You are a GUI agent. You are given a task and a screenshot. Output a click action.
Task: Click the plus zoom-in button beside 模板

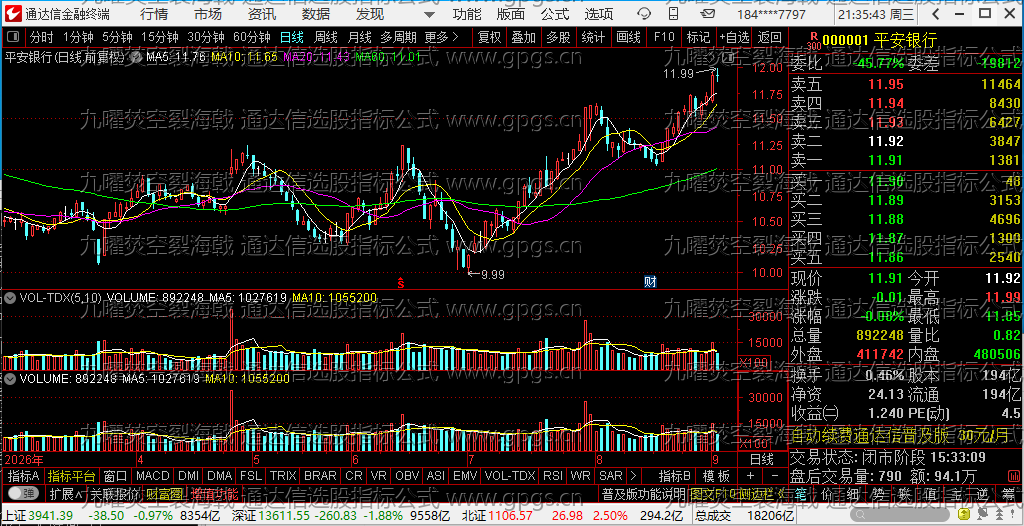click(750, 475)
